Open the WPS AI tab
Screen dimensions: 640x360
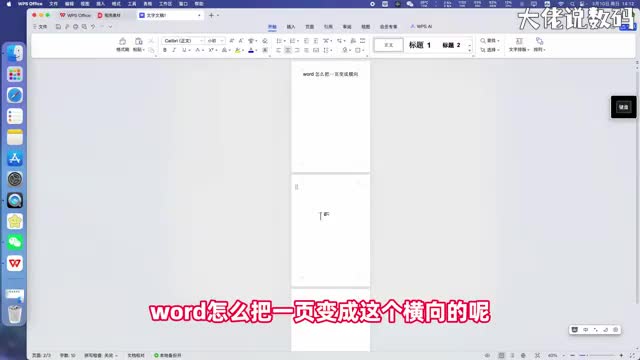click(421, 27)
